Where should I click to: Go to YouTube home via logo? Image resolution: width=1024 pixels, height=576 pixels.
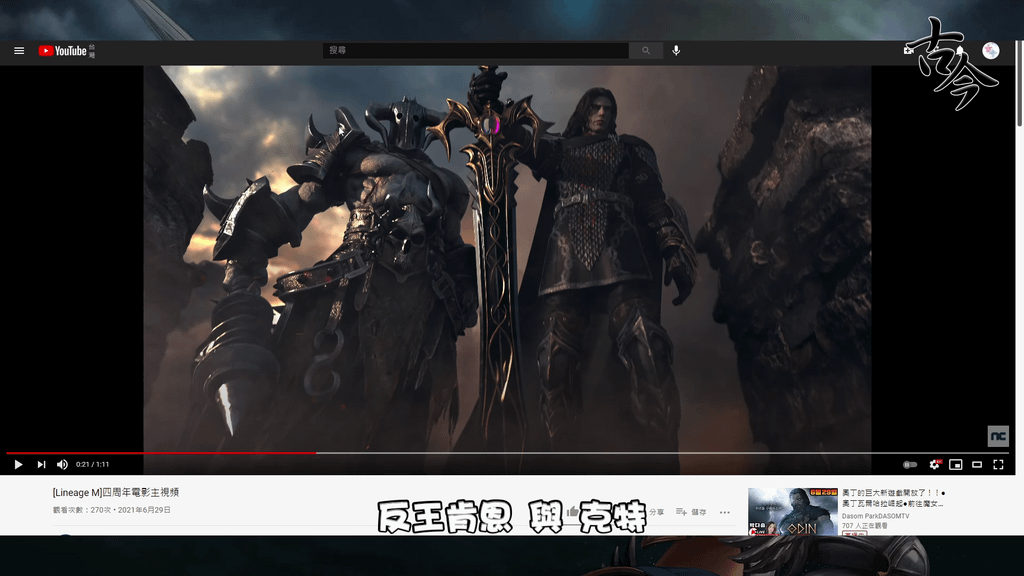pos(63,51)
